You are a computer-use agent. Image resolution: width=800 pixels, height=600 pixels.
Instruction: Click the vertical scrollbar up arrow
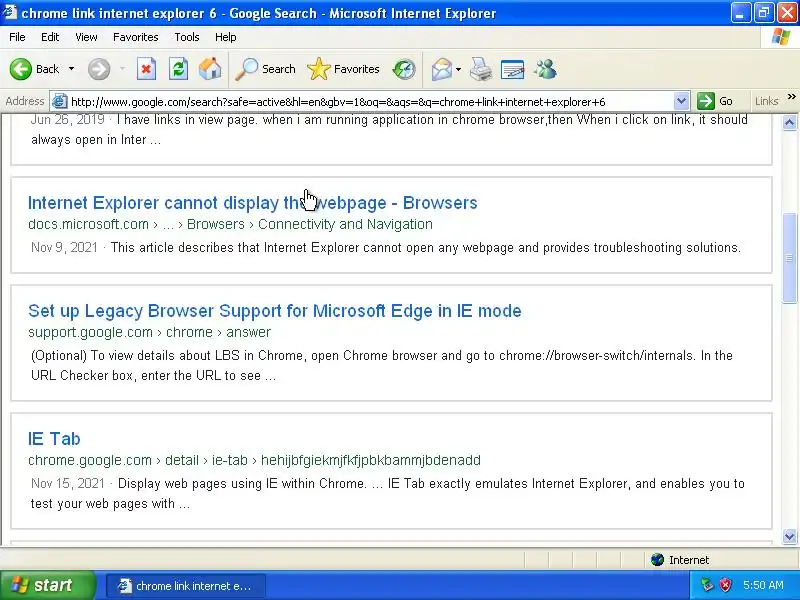tap(789, 122)
